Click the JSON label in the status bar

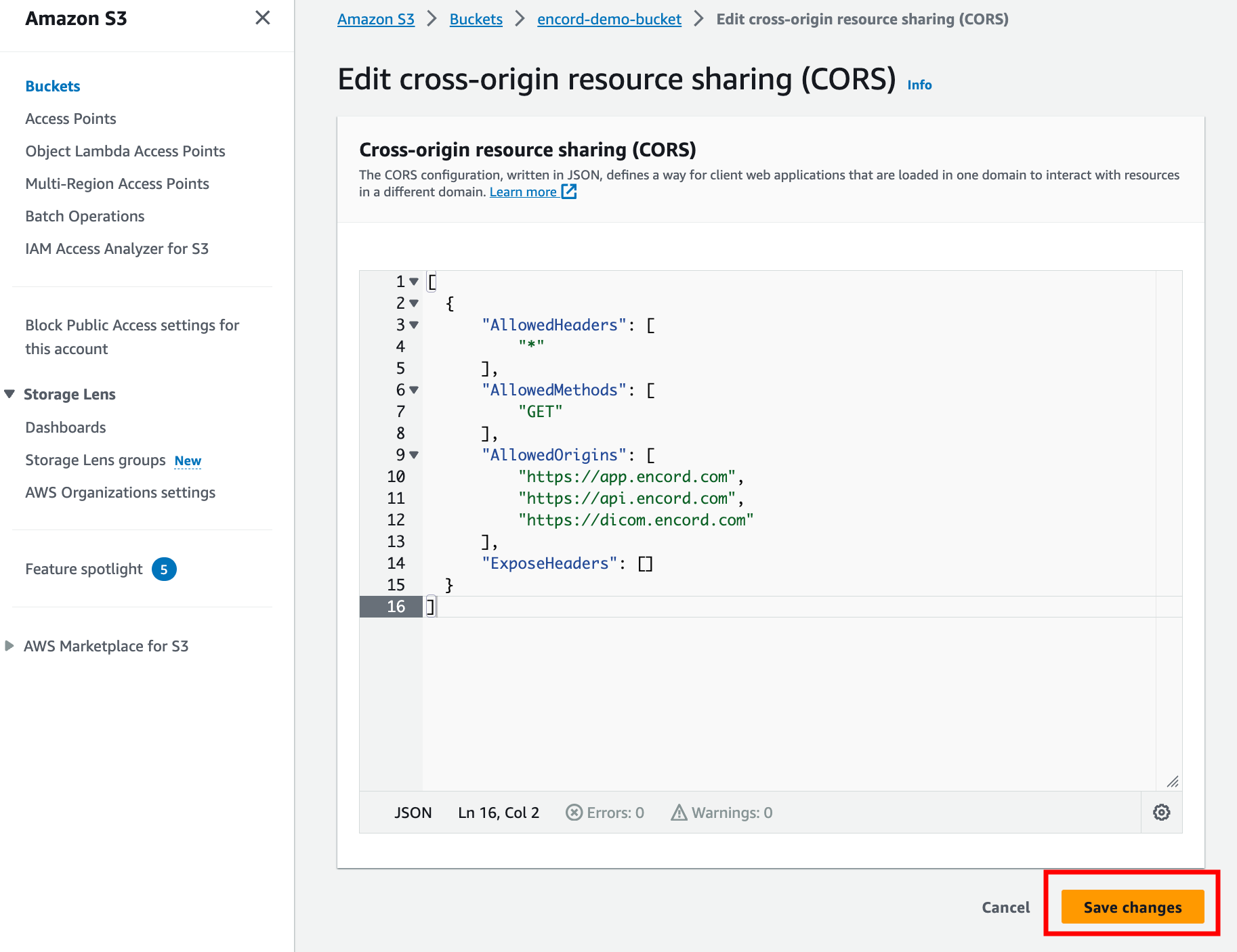tap(413, 812)
